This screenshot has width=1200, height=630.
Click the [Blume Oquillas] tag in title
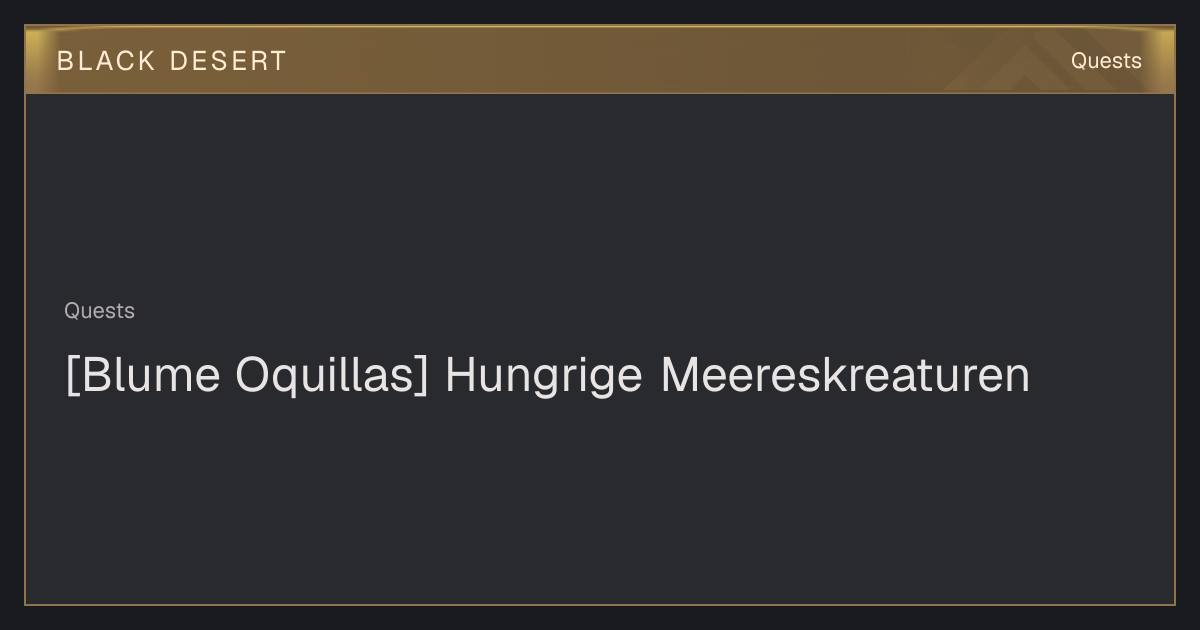(246, 376)
